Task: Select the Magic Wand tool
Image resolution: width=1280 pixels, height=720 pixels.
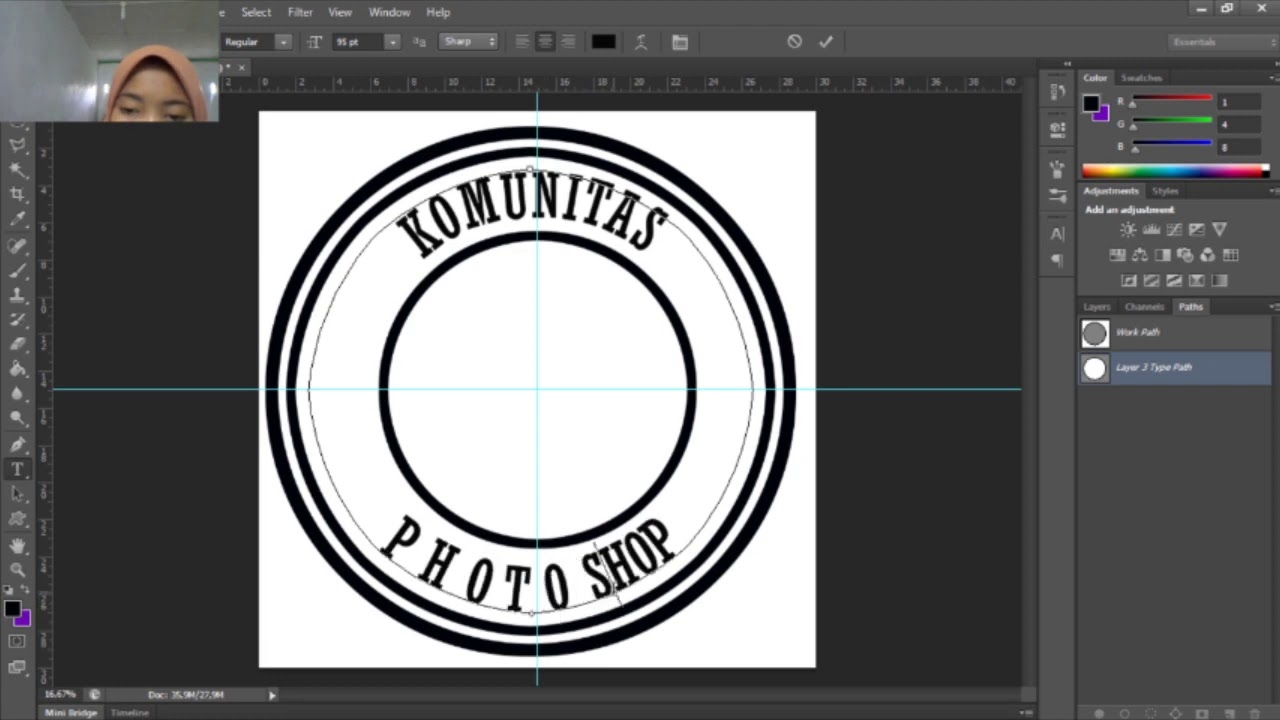Action: pyautogui.click(x=17, y=169)
